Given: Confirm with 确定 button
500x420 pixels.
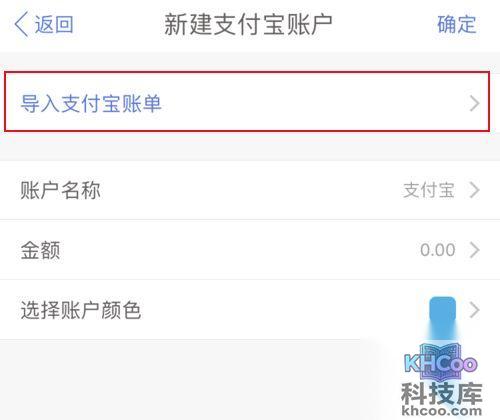Looking at the screenshot, I should click(457, 24).
